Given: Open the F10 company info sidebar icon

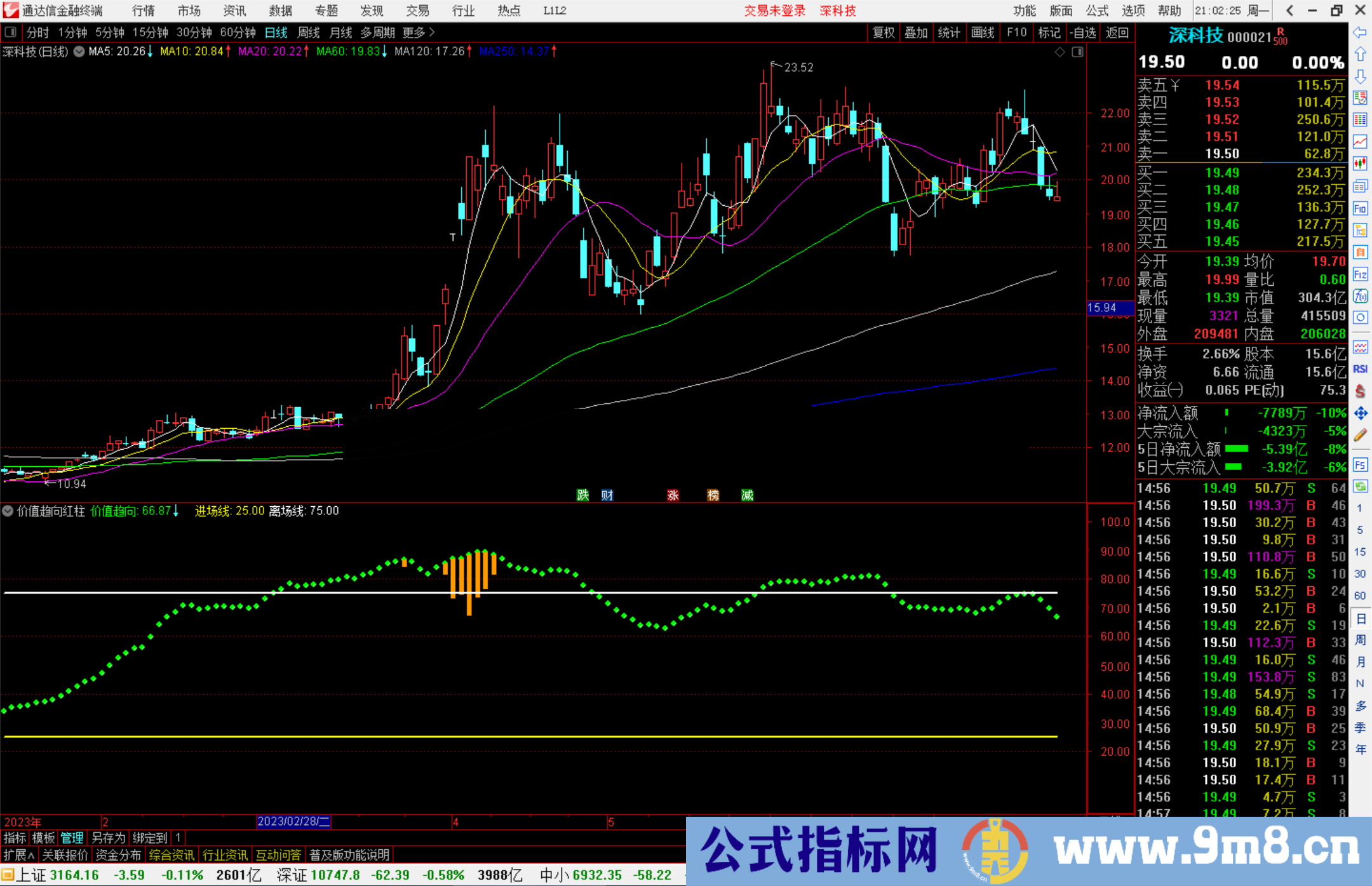Looking at the screenshot, I should tap(1360, 208).
